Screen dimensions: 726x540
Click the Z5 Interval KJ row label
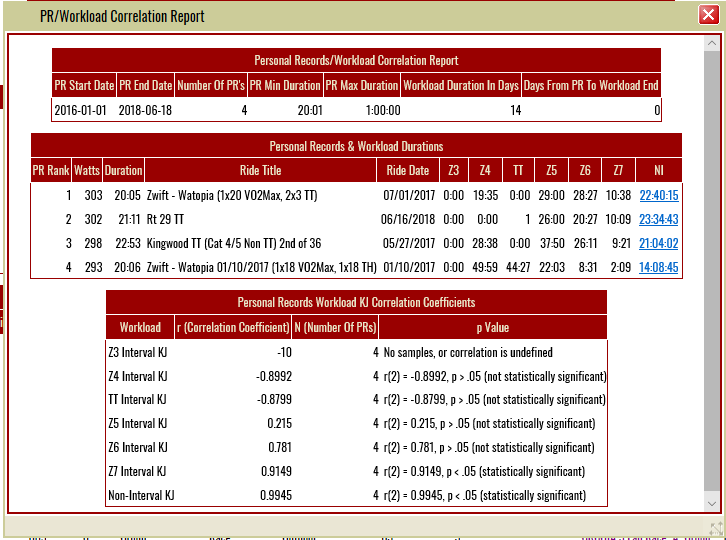[138, 423]
